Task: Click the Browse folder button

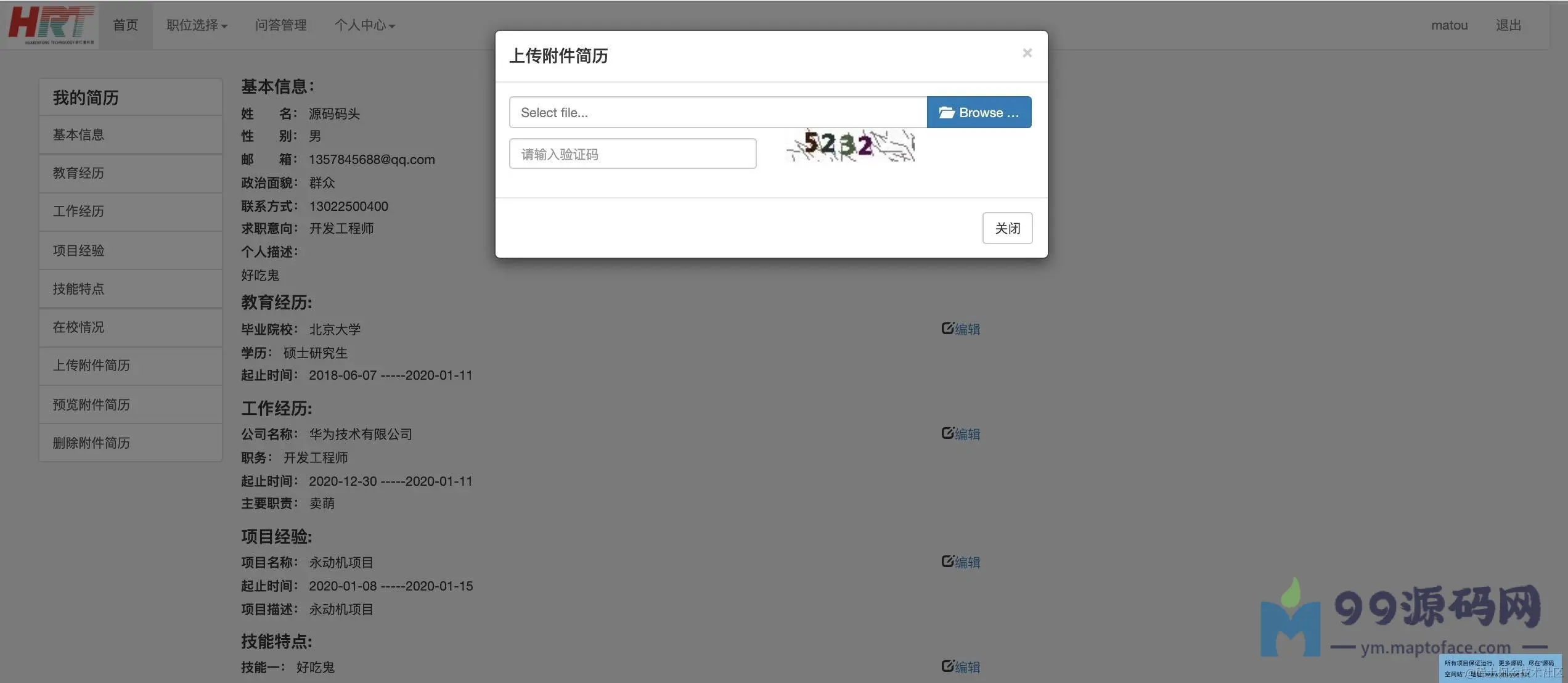Action: coord(978,112)
